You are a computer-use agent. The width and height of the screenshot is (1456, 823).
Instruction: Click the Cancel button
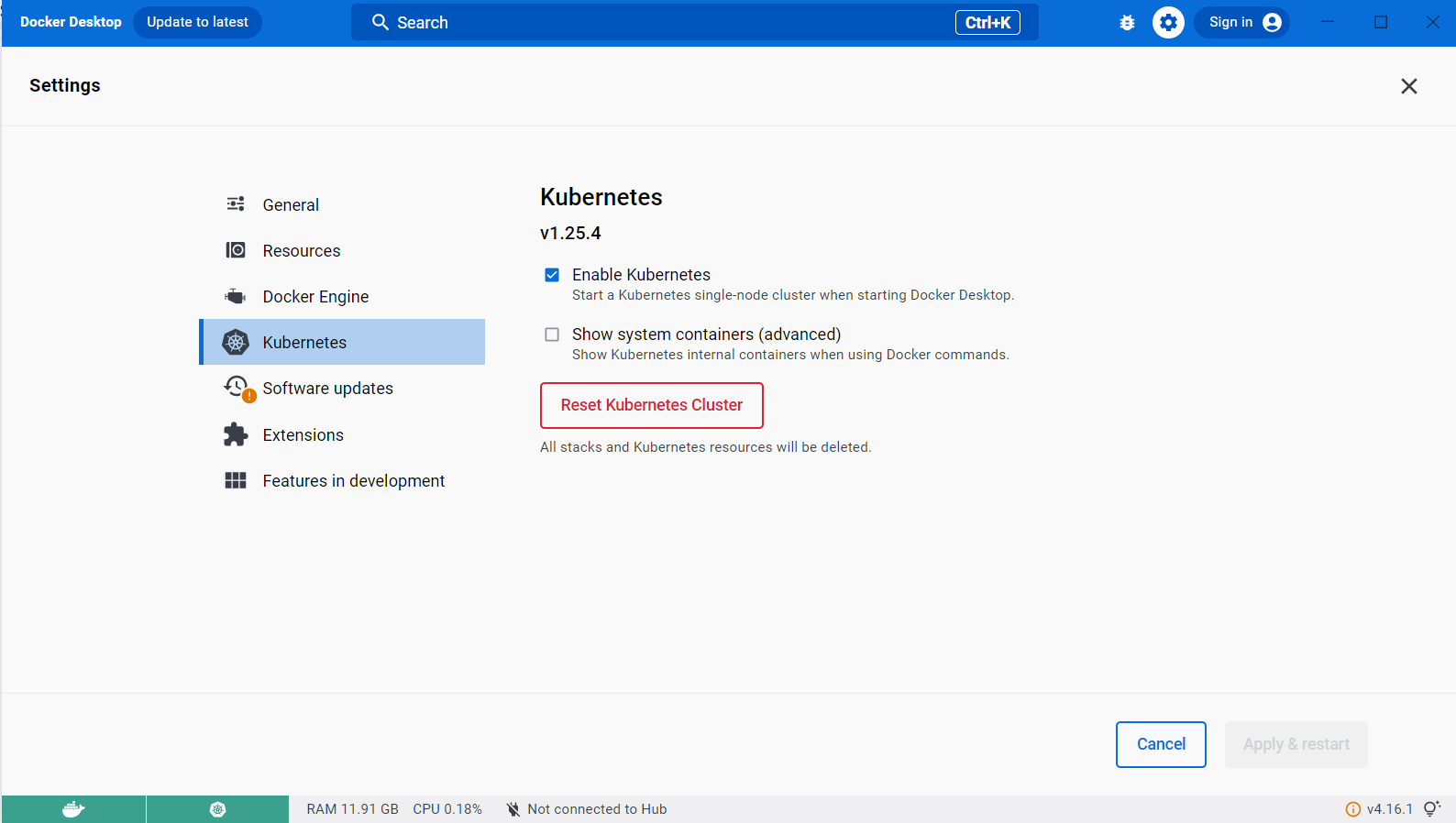1161,744
